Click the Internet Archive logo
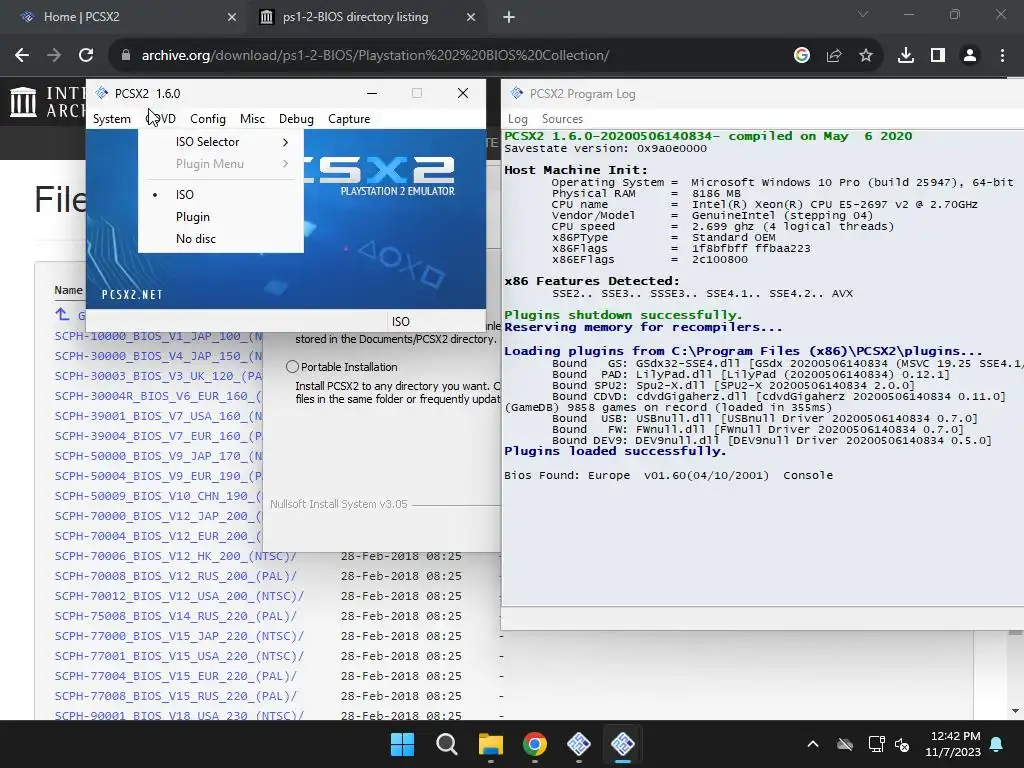This screenshot has width=1024, height=768. (x=24, y=103)
